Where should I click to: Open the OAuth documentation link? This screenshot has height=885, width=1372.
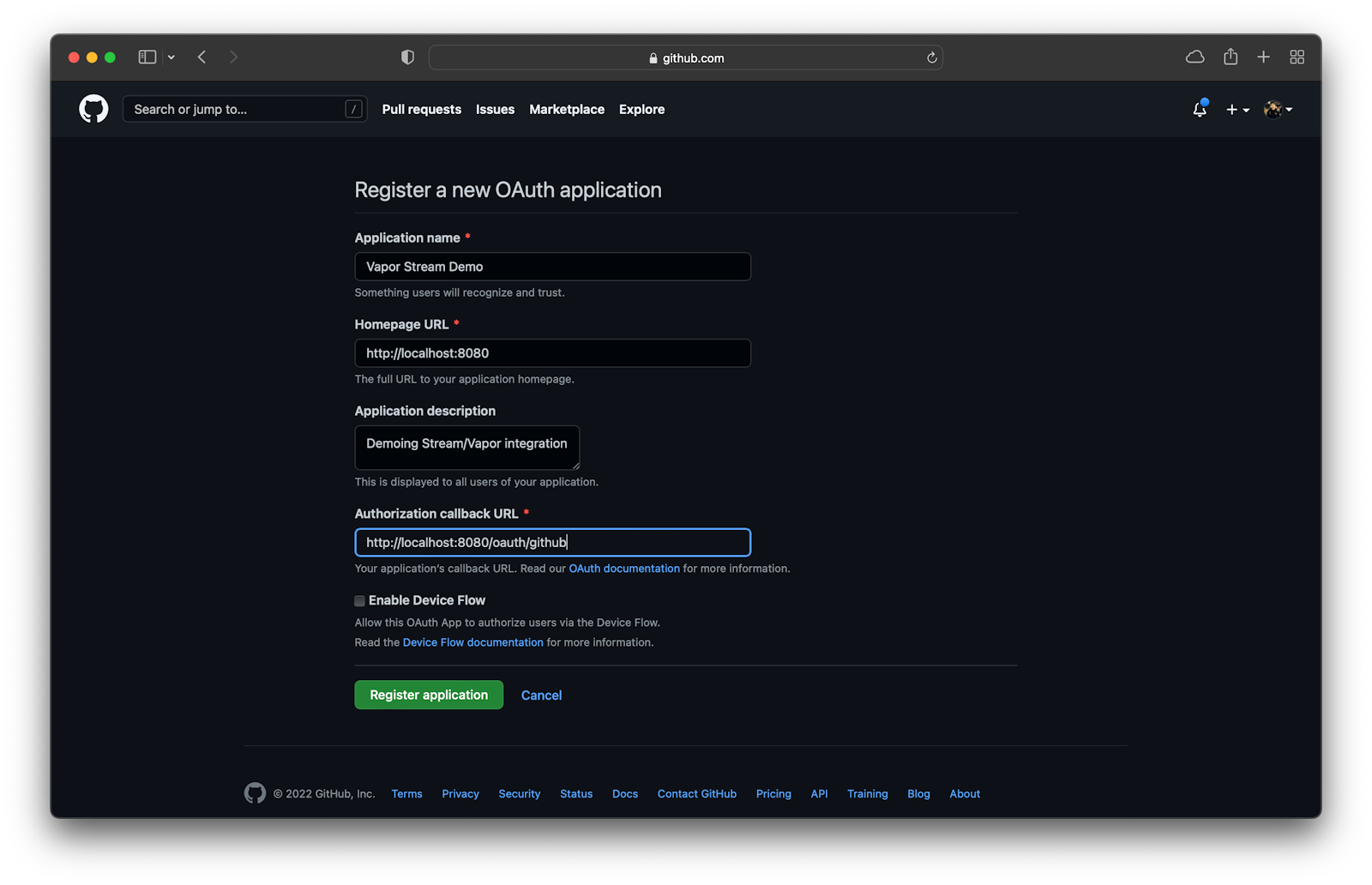tap(623, 568)
